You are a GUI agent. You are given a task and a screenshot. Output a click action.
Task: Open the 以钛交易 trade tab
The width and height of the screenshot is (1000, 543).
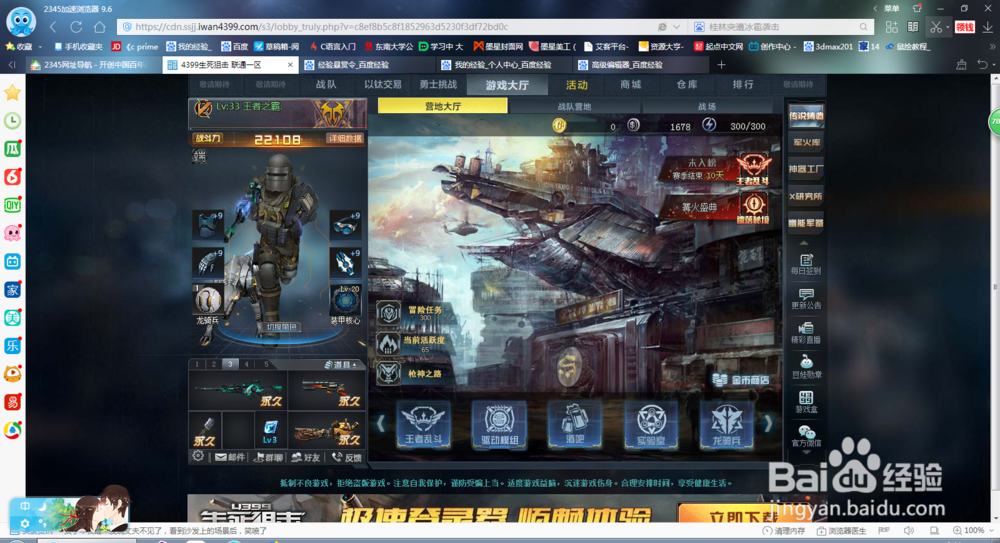click(x=383, y=85)
